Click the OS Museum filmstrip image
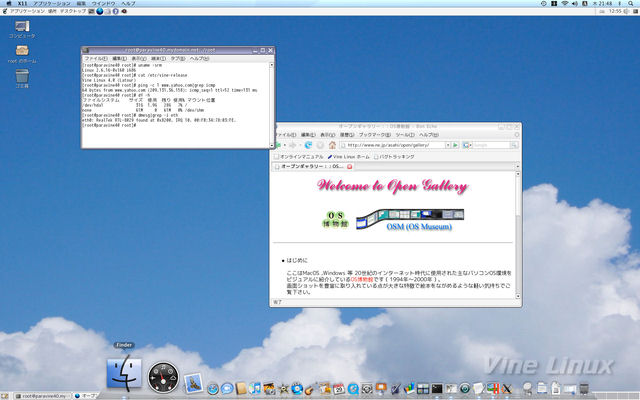The width and height of the screenshot is (640, 400). coord(410,218)
